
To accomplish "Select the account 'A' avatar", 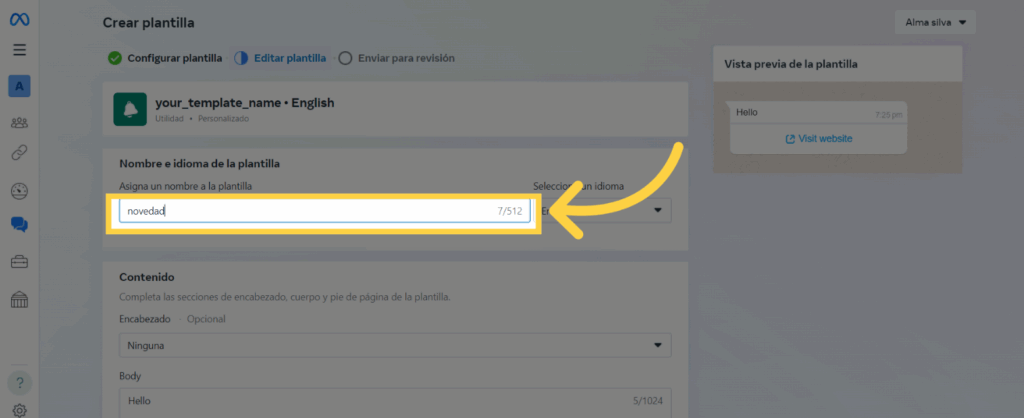I will point(20,86).
